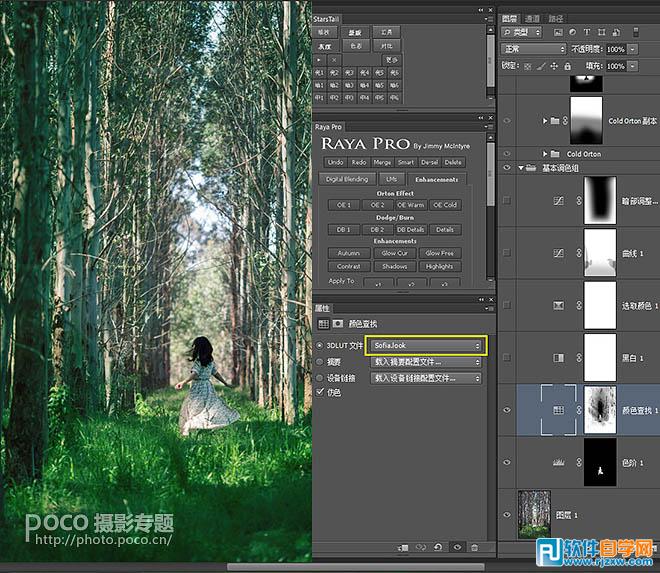The width and height of the screenshot is (660, 573).
Task: Toggle layer visibility in Properties footer
Action: (457, 547)
